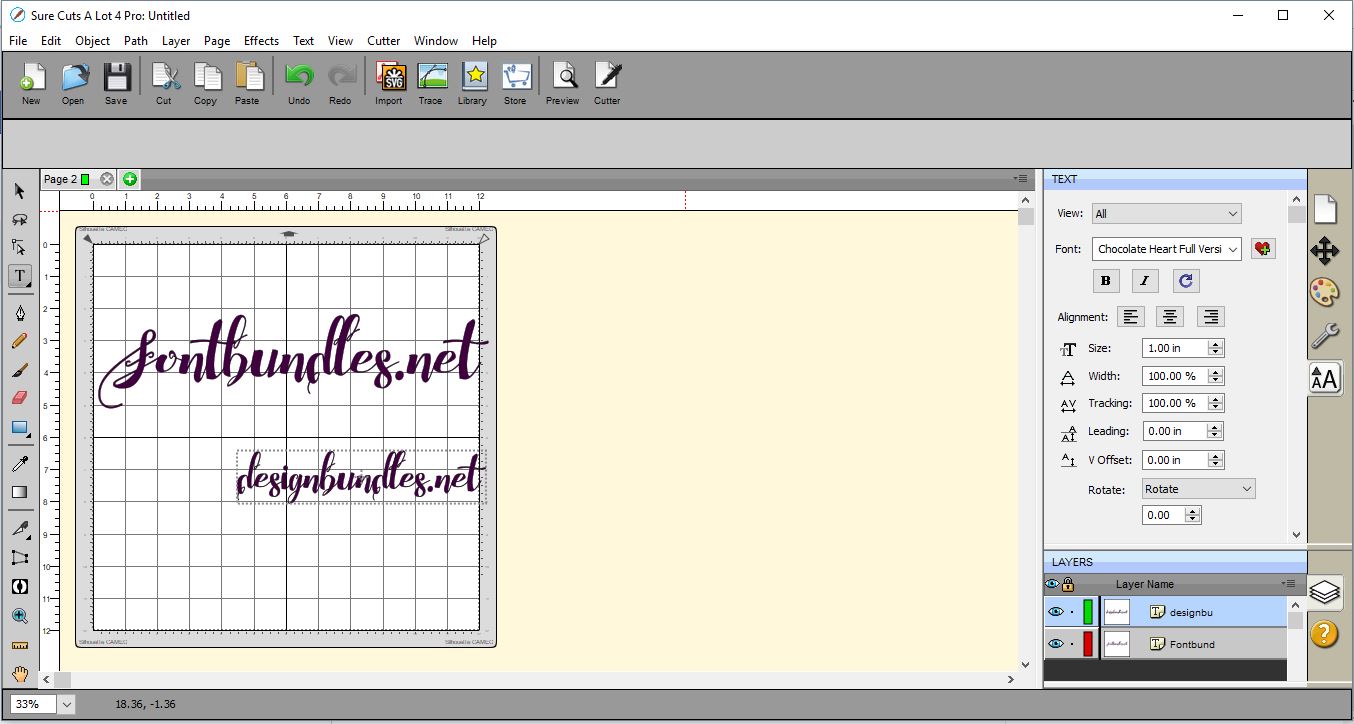The height and width of the screenshot is (724, 1354).
Task: Select the arrow Selection tool
Action: pos(19,191)
